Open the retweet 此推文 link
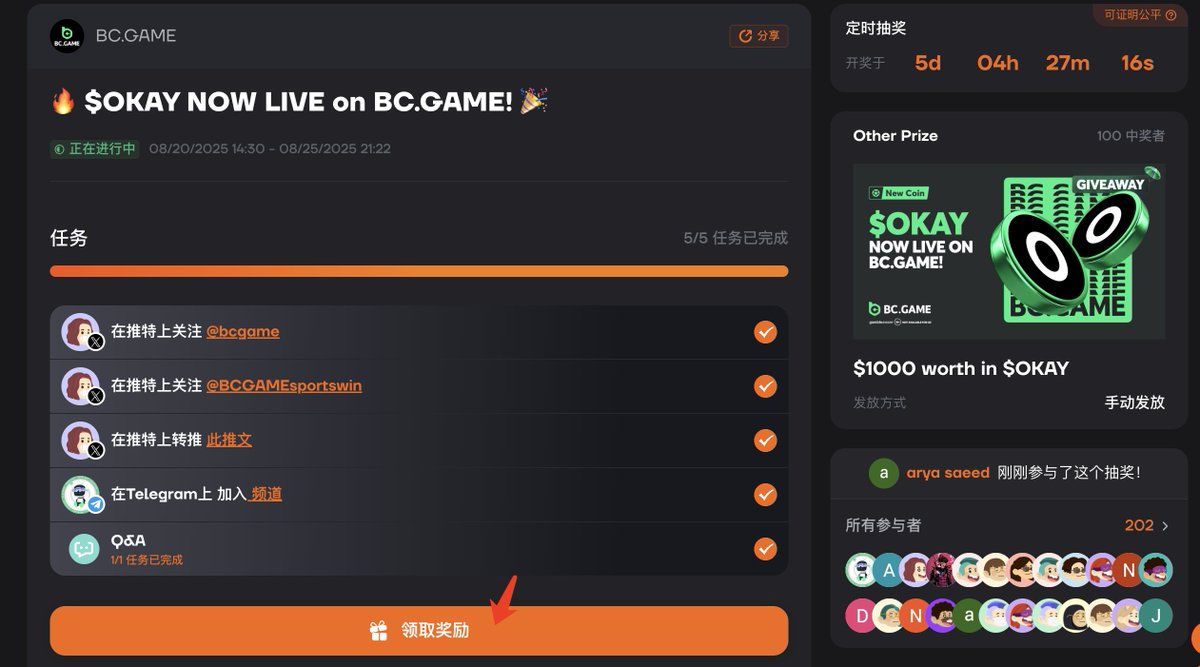Viewport: 1200px width, 667px height. 229,440
